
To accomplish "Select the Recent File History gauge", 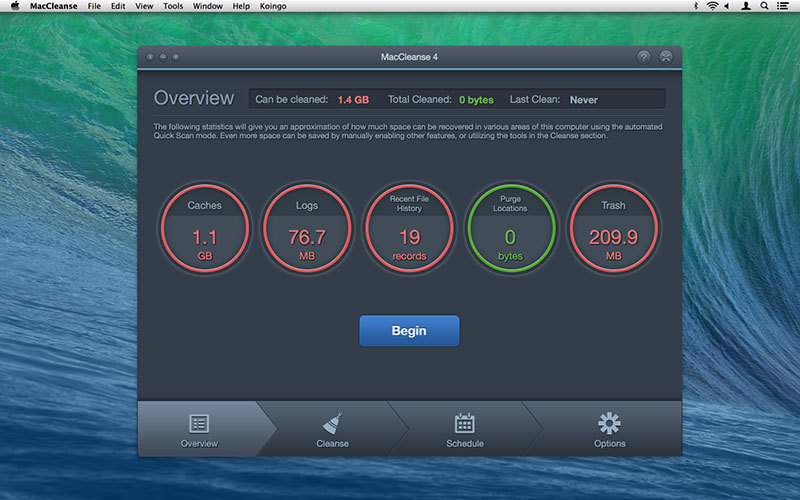I will (x=409, y=229).
